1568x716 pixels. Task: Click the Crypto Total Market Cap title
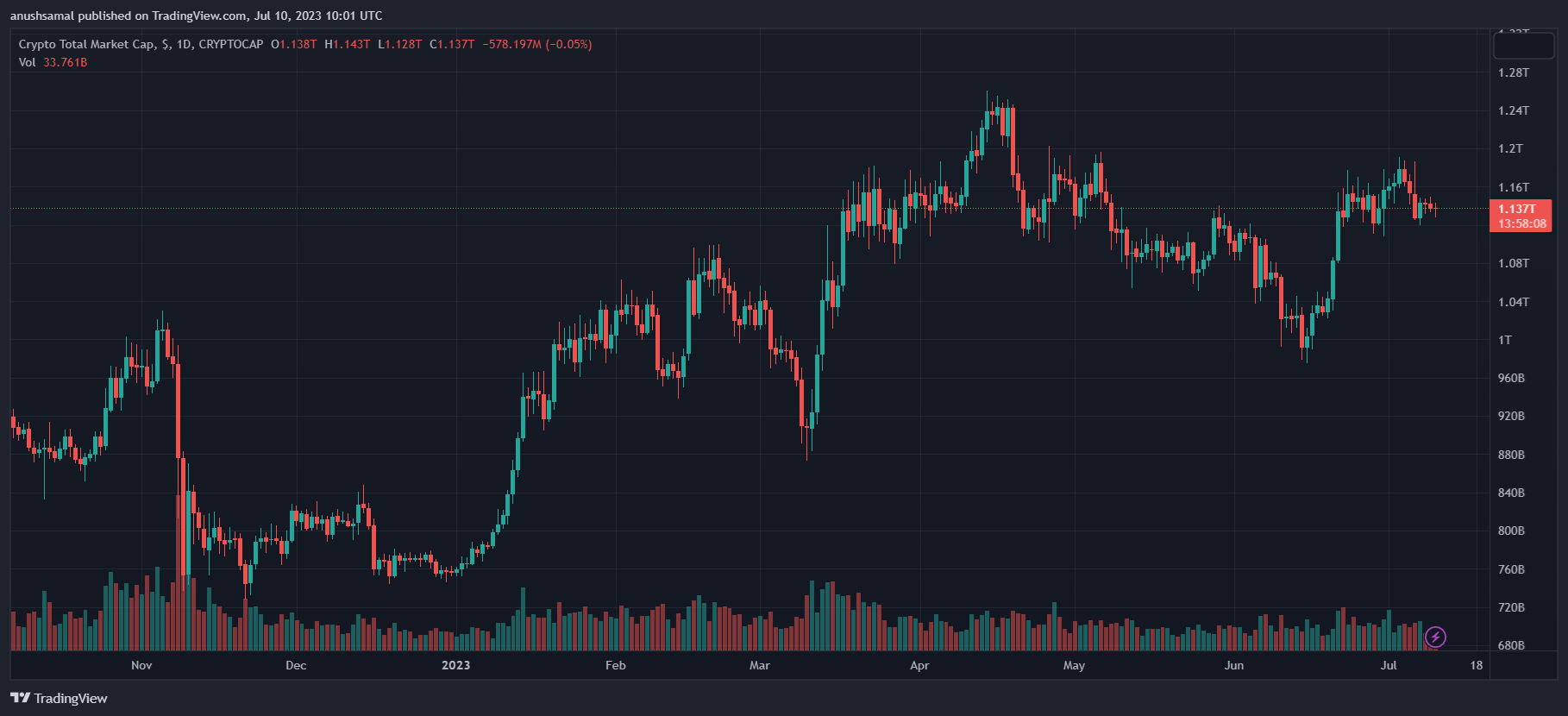pos(86,44)
